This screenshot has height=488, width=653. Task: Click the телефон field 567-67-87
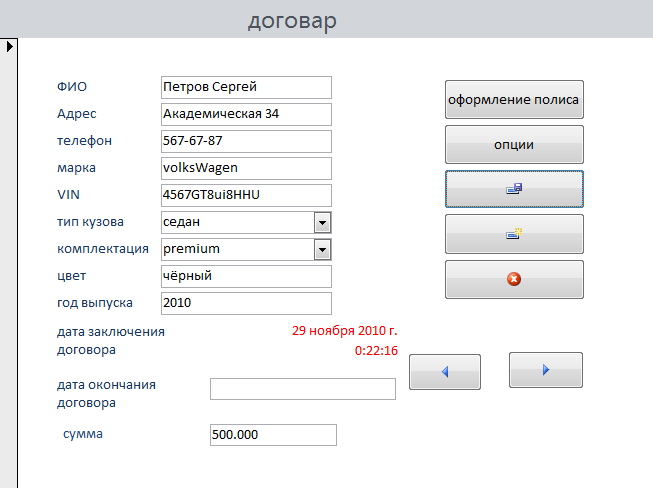pos(246,142)
